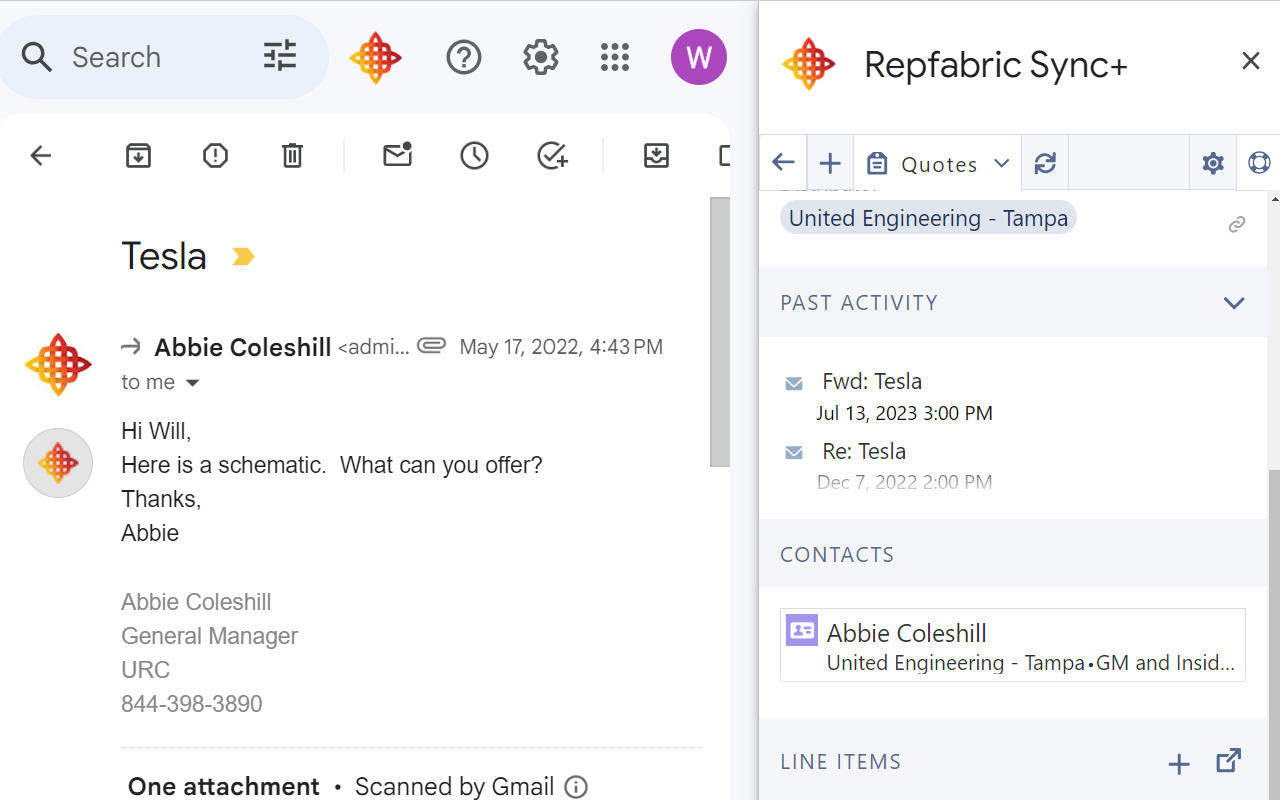The image size is (1280, 800).
Task: Click the 'One attachment' label
Action: [224, 787]
